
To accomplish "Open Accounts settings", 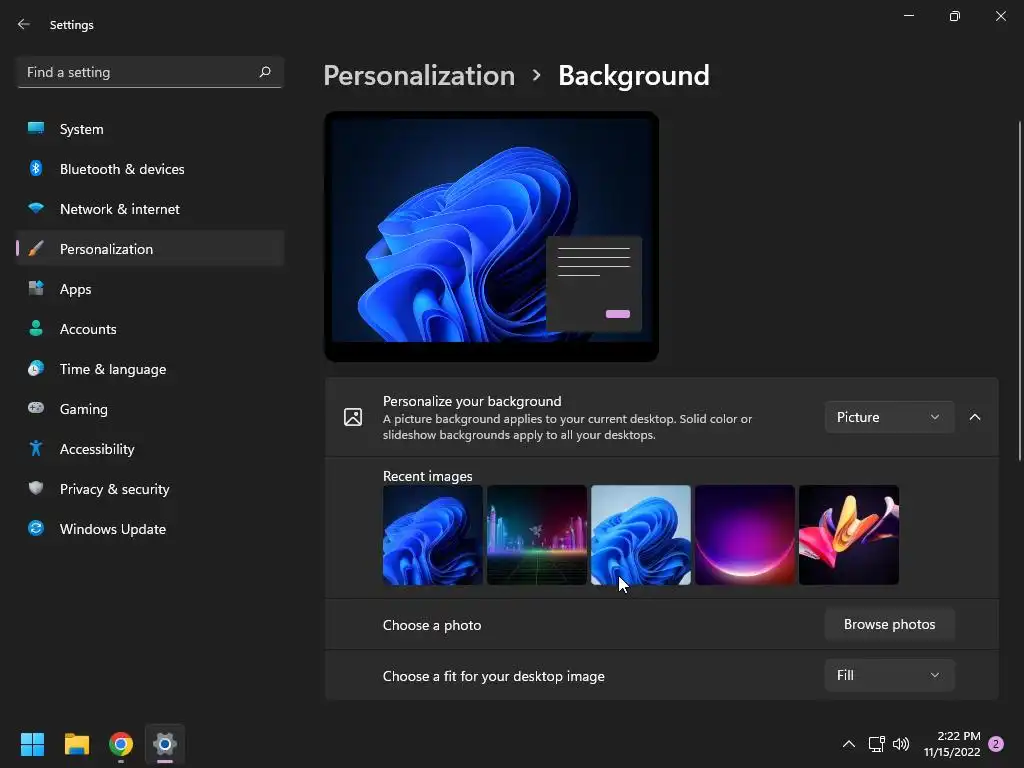I will coord(150,328).
